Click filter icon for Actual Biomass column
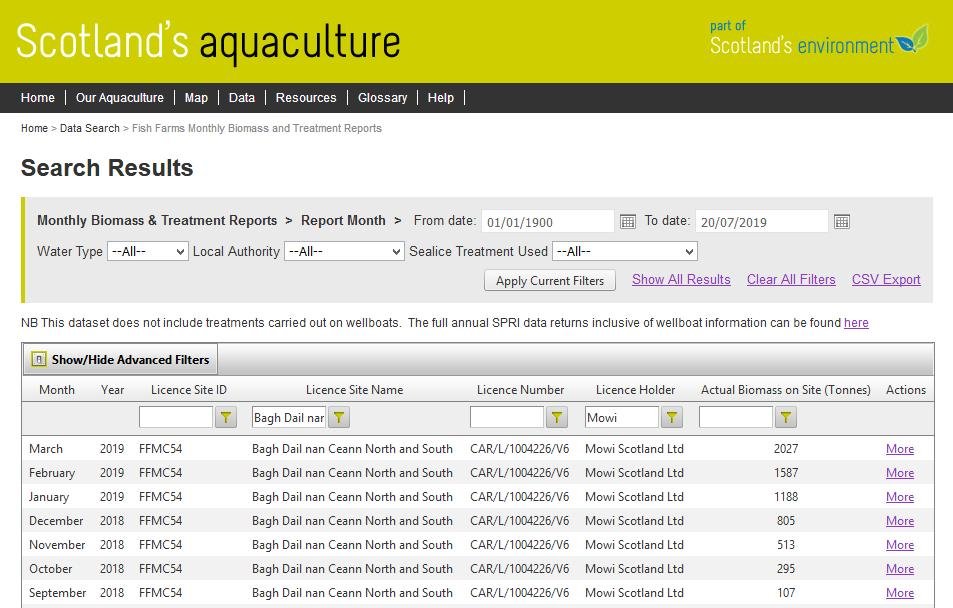 coord(786,417)
